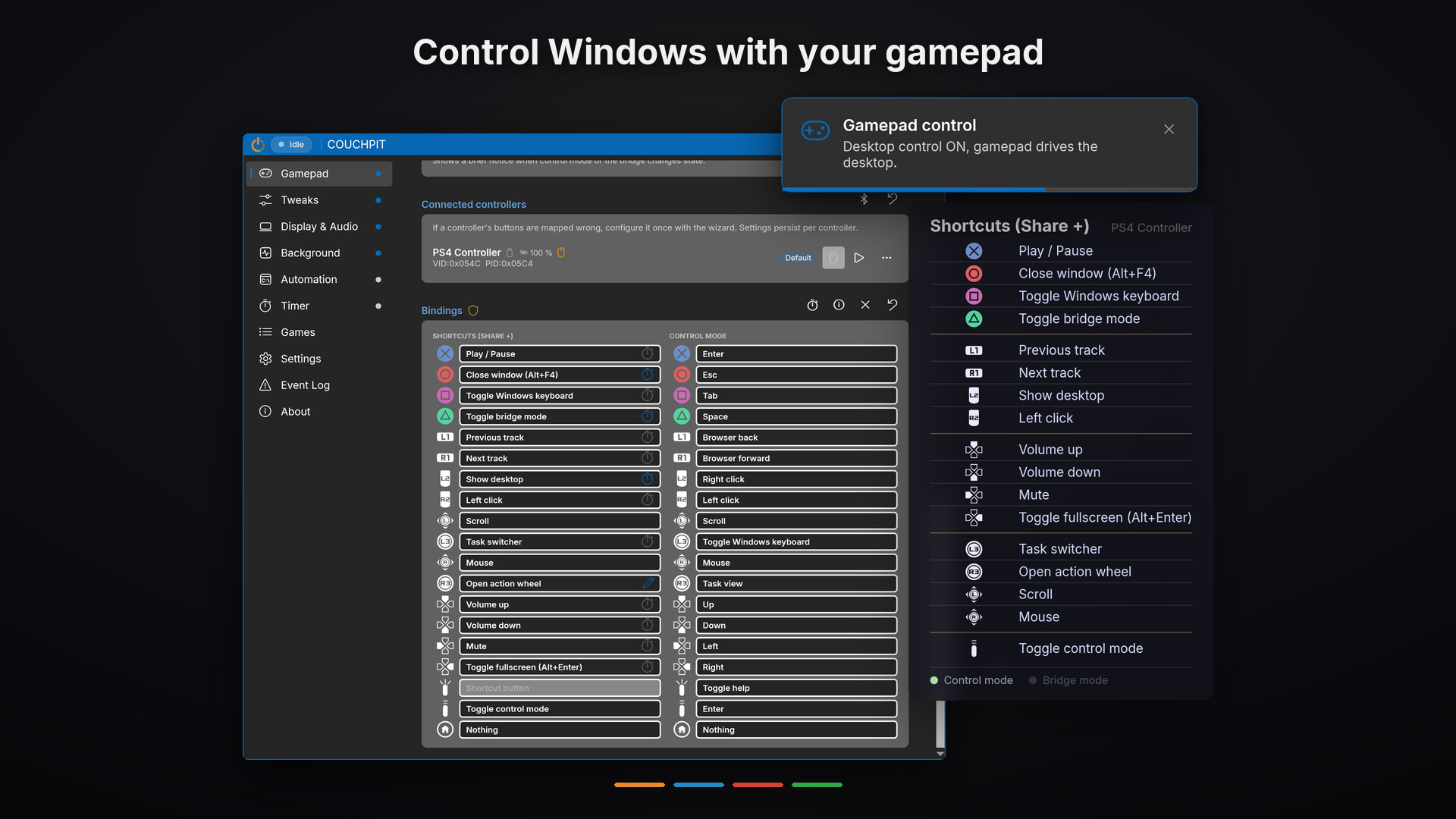The image size is (1456, 819).
Task: Open the About page in the sidebar
Action: pyautogui.click(x=319, y=412)
